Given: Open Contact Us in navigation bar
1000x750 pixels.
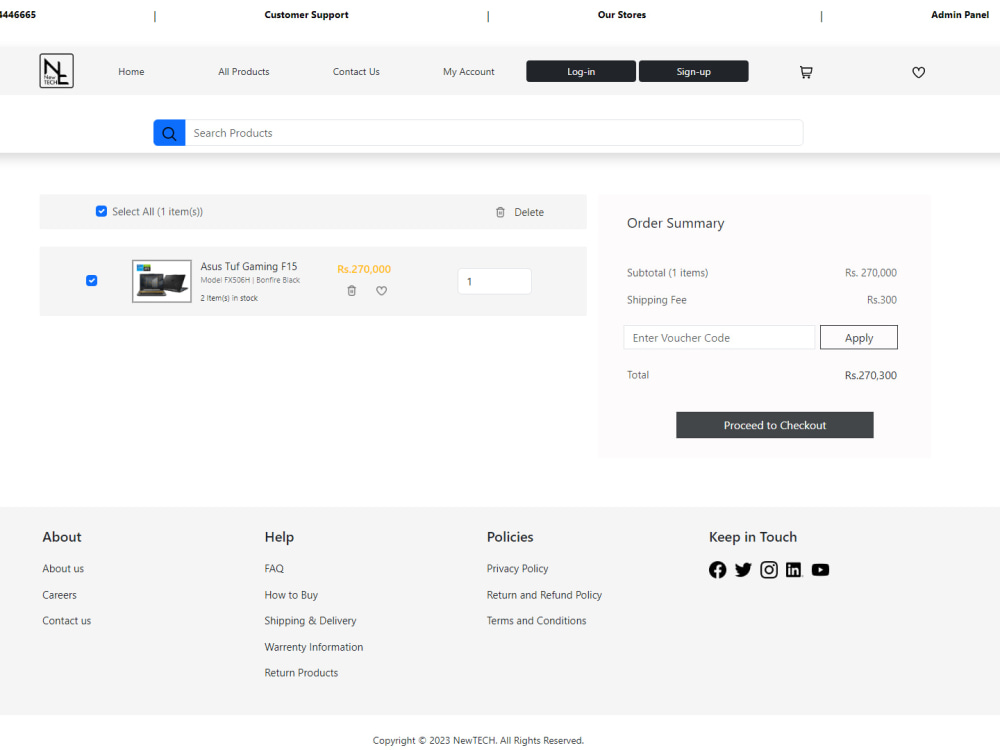Looking at the screenshot, I should coord(356,71).
